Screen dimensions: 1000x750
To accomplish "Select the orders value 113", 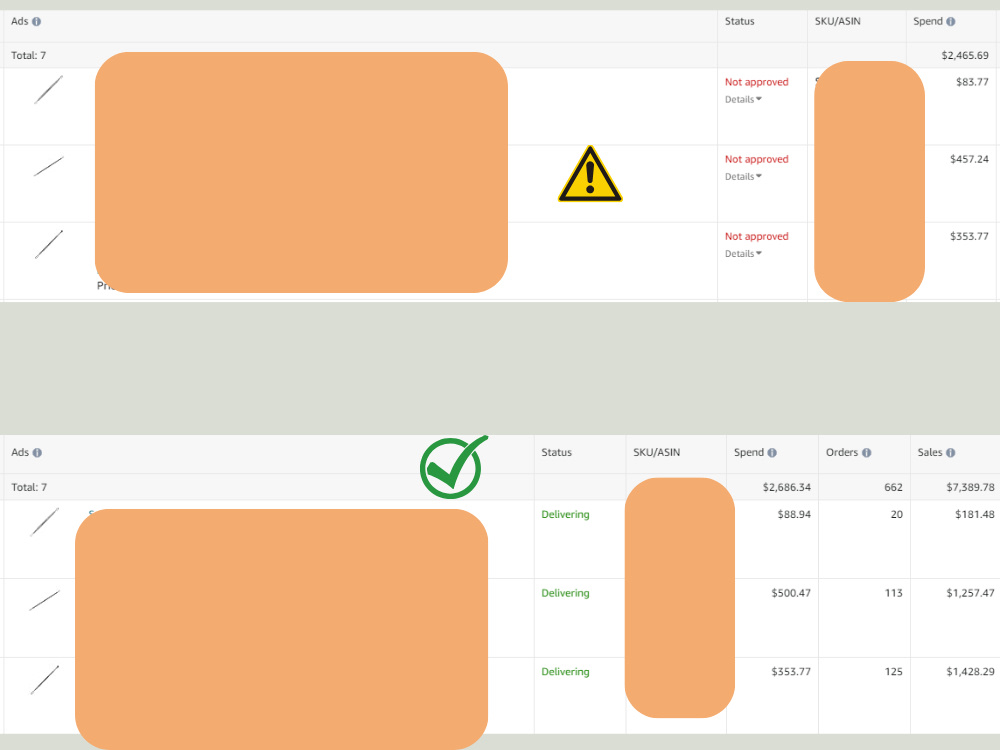I will (x=893, y=593).
